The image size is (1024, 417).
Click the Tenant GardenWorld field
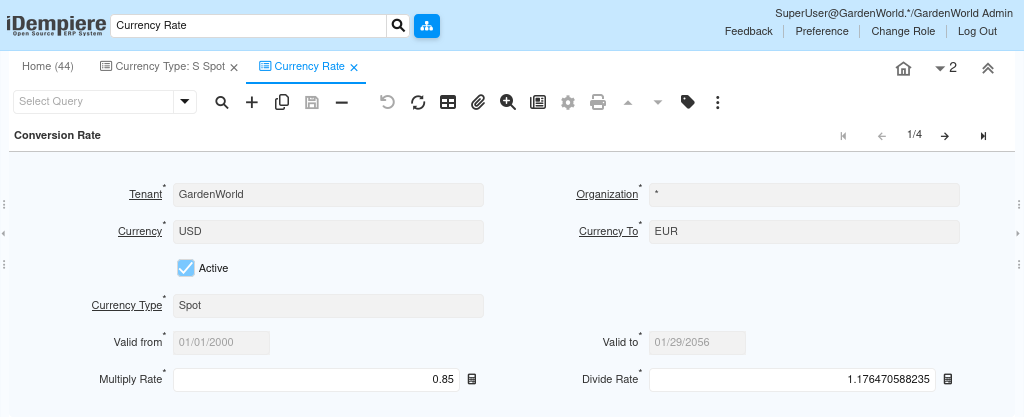coord(328,195)
